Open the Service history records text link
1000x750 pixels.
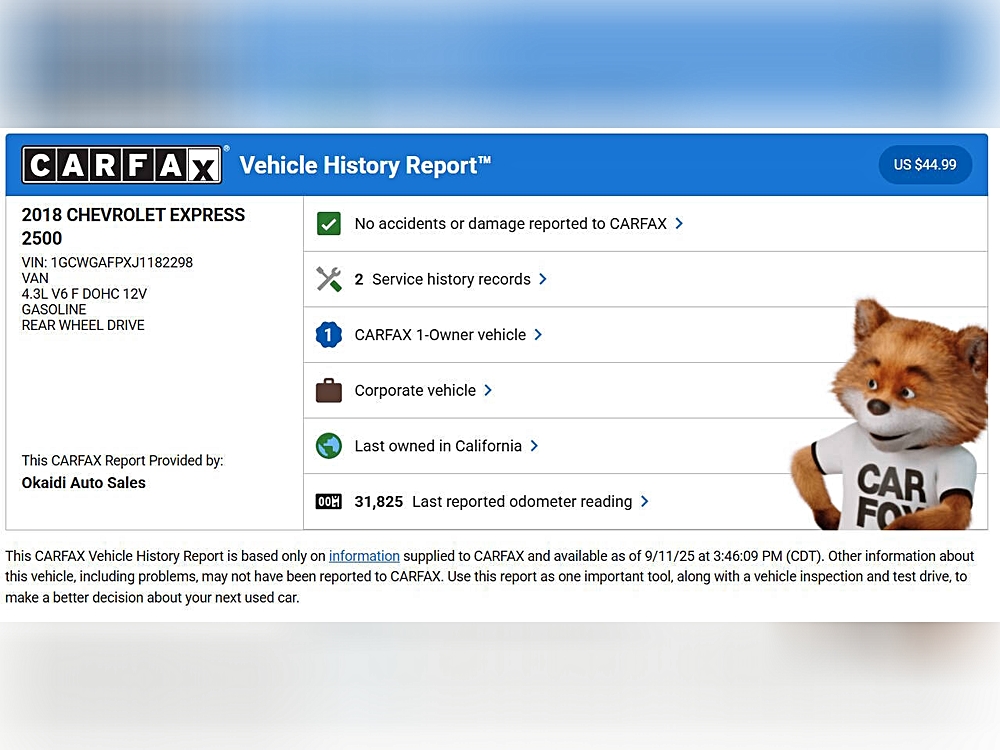point(451,280)
